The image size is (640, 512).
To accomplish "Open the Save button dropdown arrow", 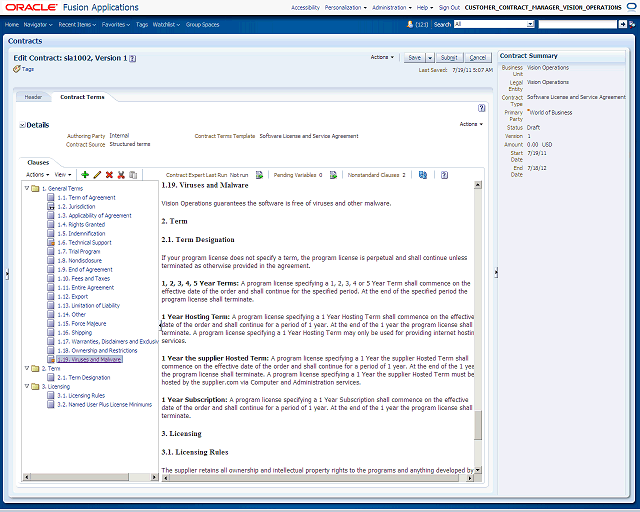I will [x=430, y=58].
